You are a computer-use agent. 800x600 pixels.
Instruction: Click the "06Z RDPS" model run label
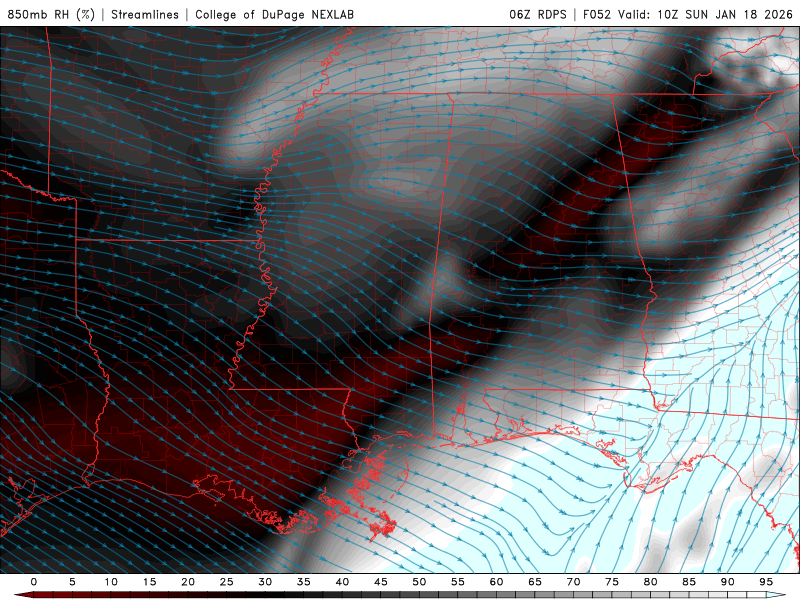click(538, 14)
